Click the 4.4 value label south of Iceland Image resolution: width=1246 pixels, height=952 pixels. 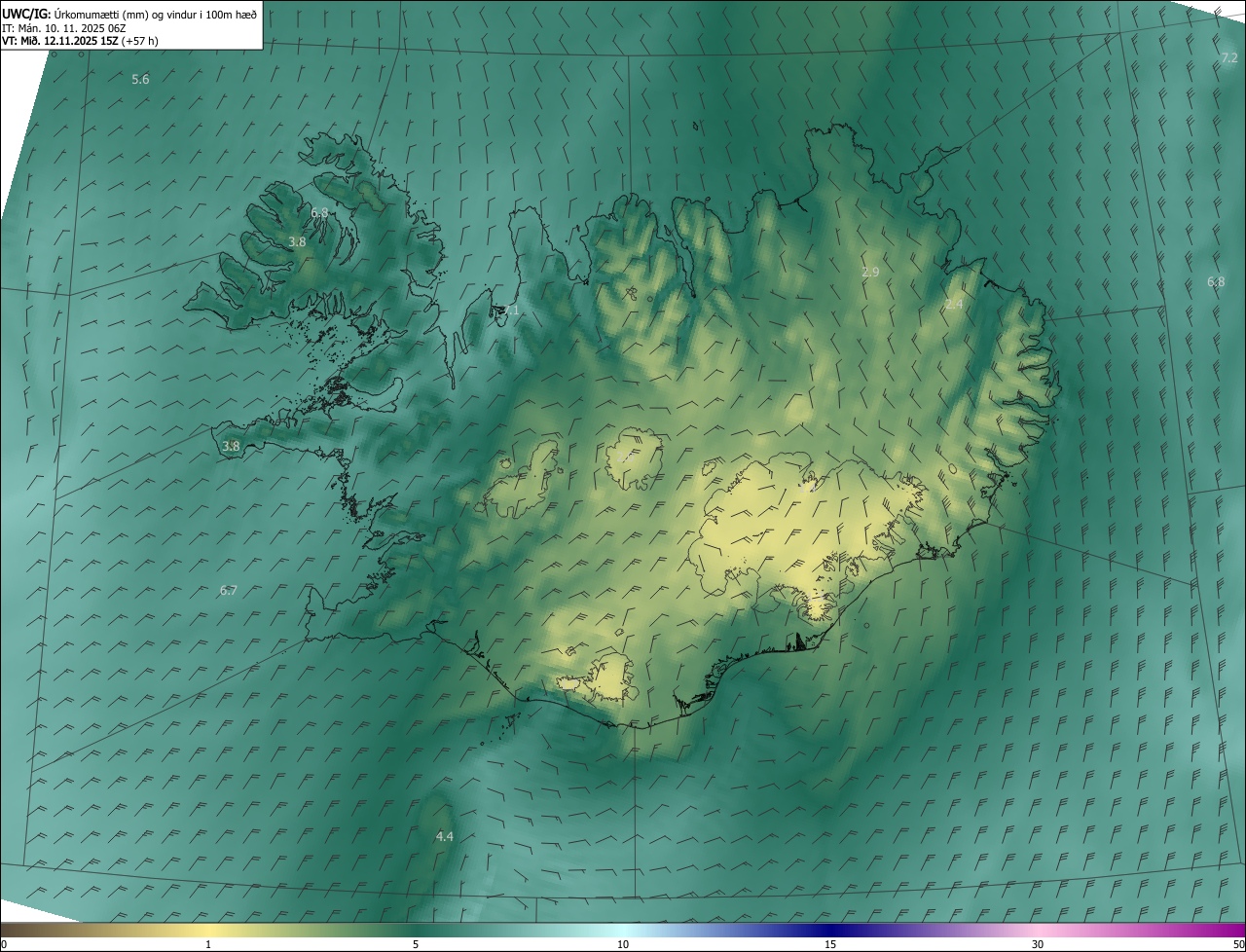445,836
